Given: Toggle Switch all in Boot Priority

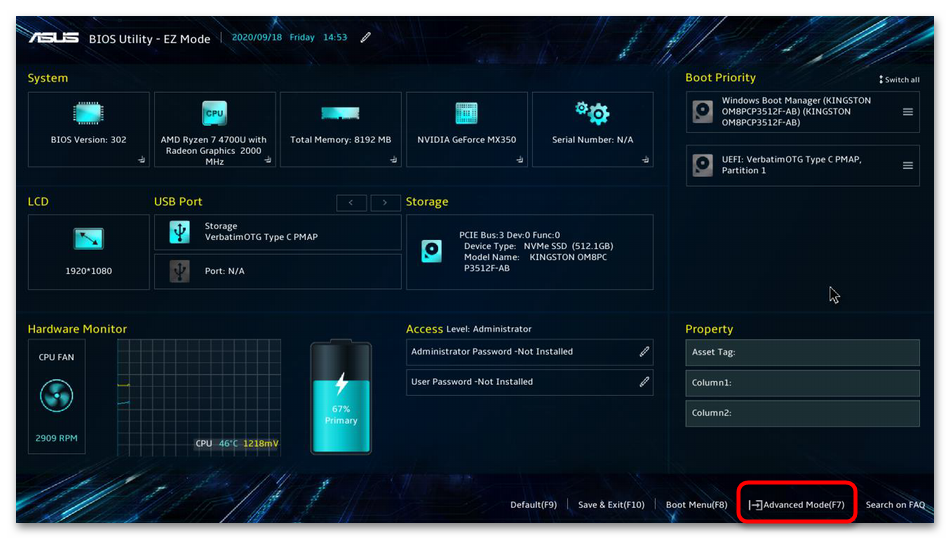Looking at the screenshot, I should click(899, 80).
